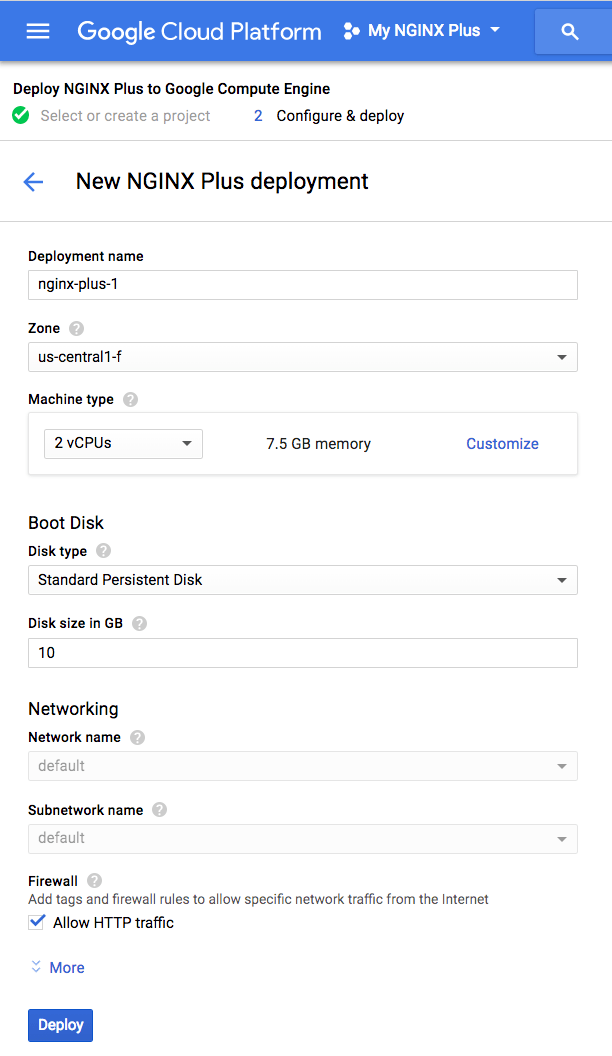Go to Select or create a project step
This screenshot has height=1056, width=612.
click(x=125, y=116)
